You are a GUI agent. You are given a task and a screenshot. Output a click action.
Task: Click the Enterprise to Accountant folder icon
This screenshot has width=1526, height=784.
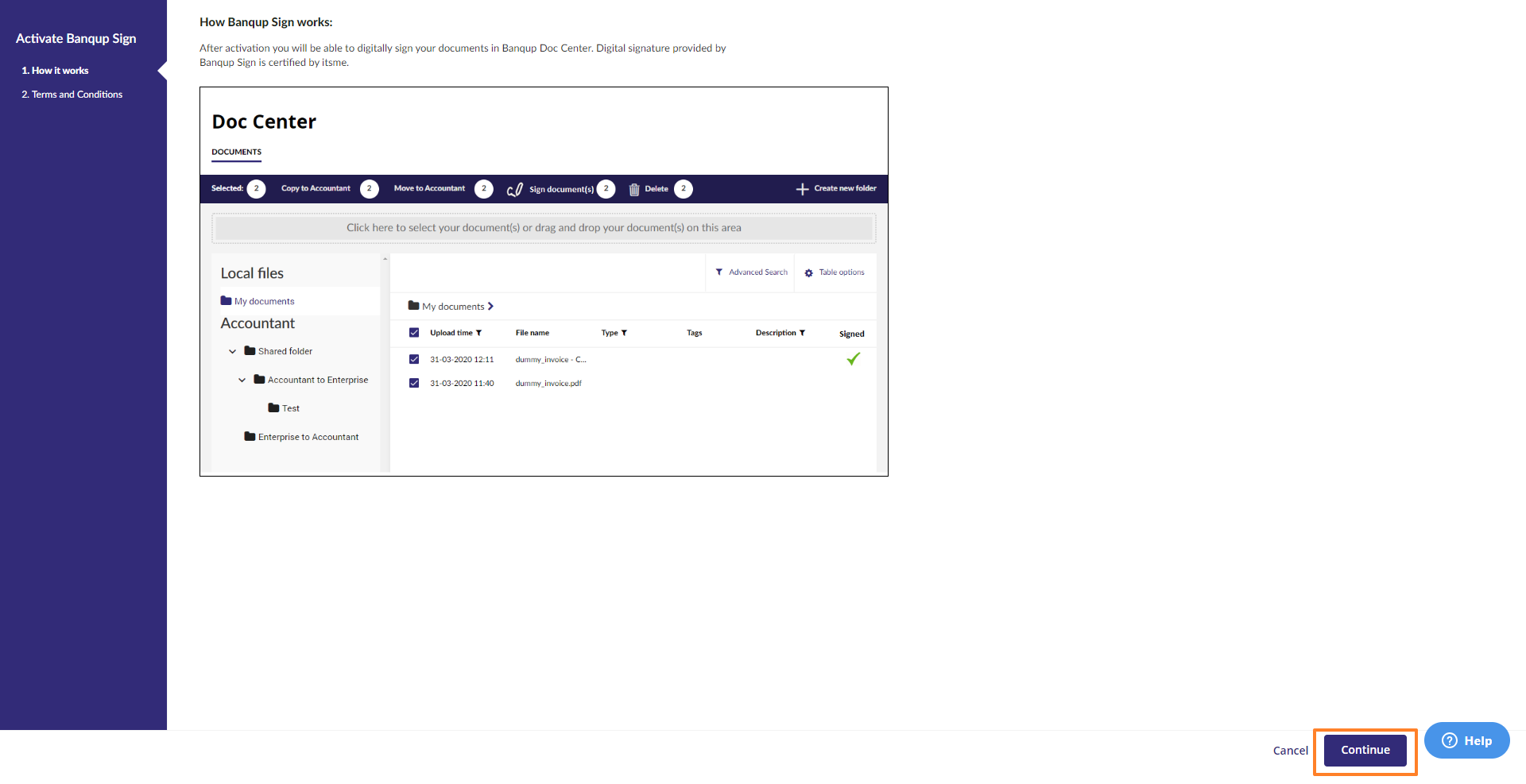tap(250, 436)
